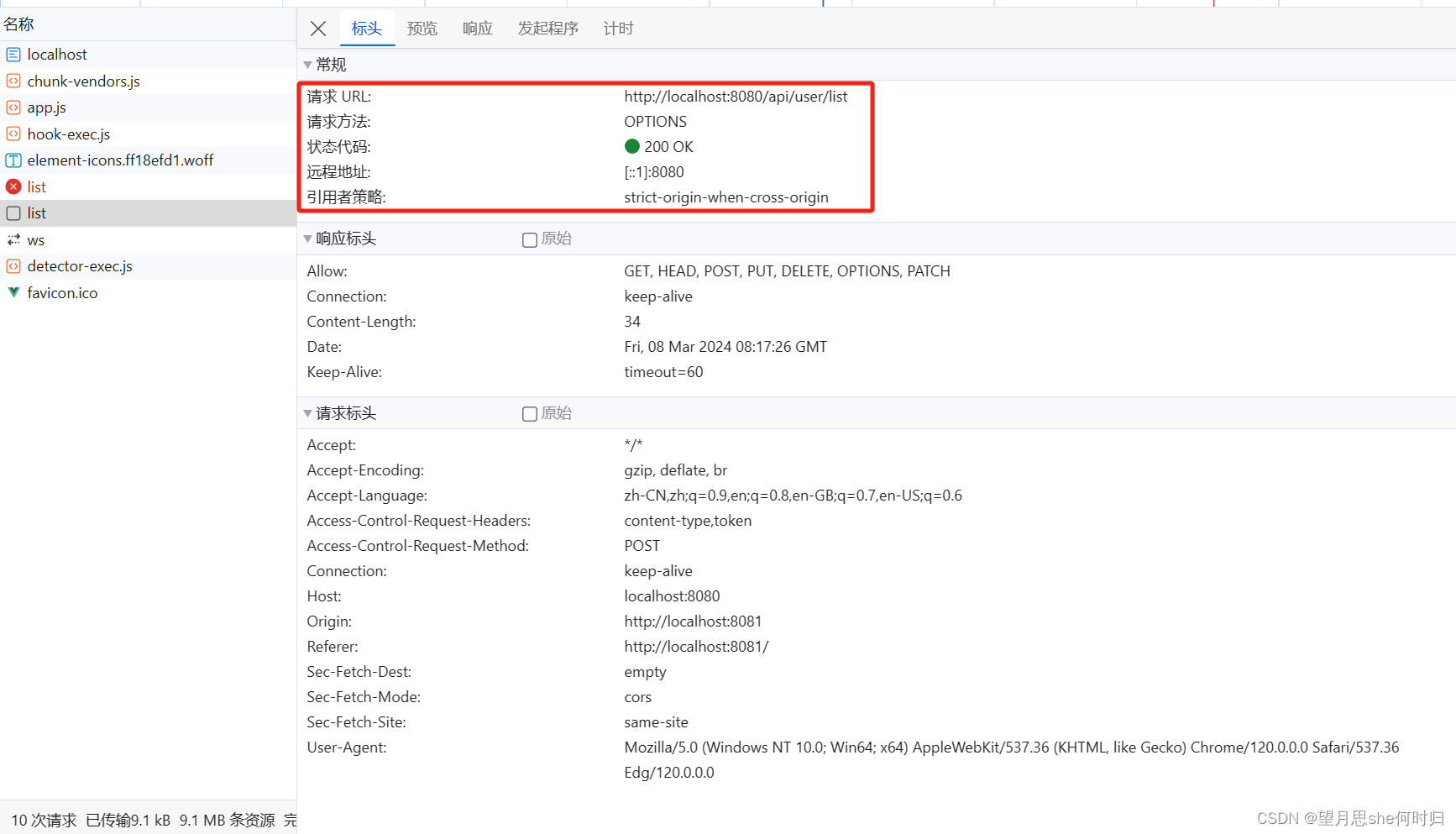Close the request details panel
This screenshot has width=1456, height=834.
318,29
